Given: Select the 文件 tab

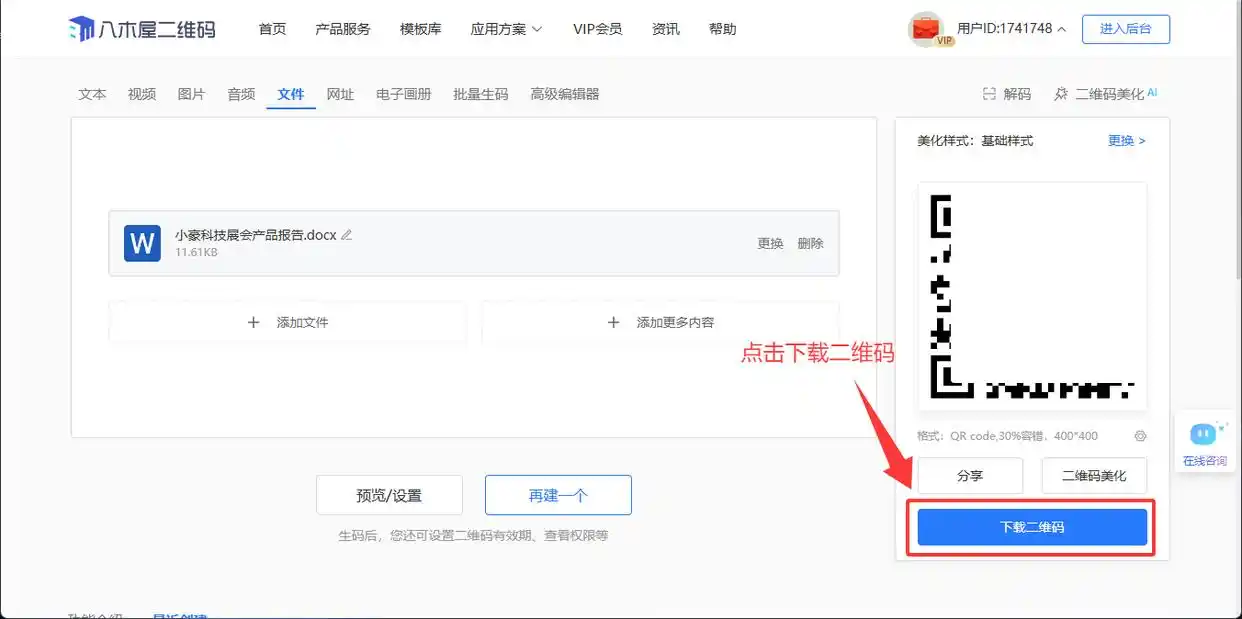Looking at the screenshot, I should click(291, 94).
